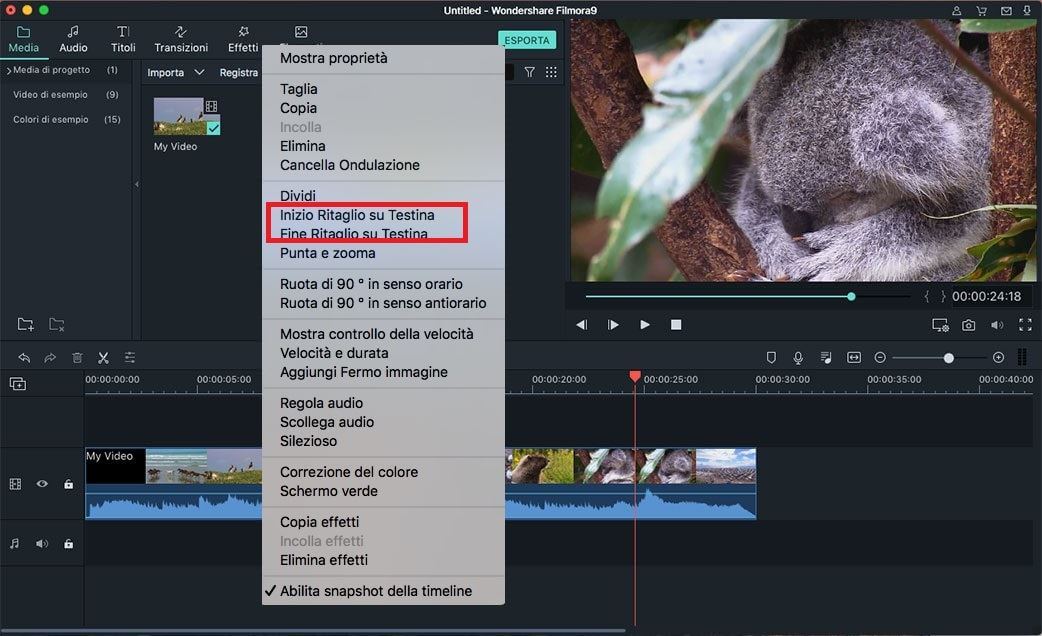The height and width of the screenshot is (636, 1042).
Task: Delete the selected clip with trash icon
Action: click(x=77, y=358)
